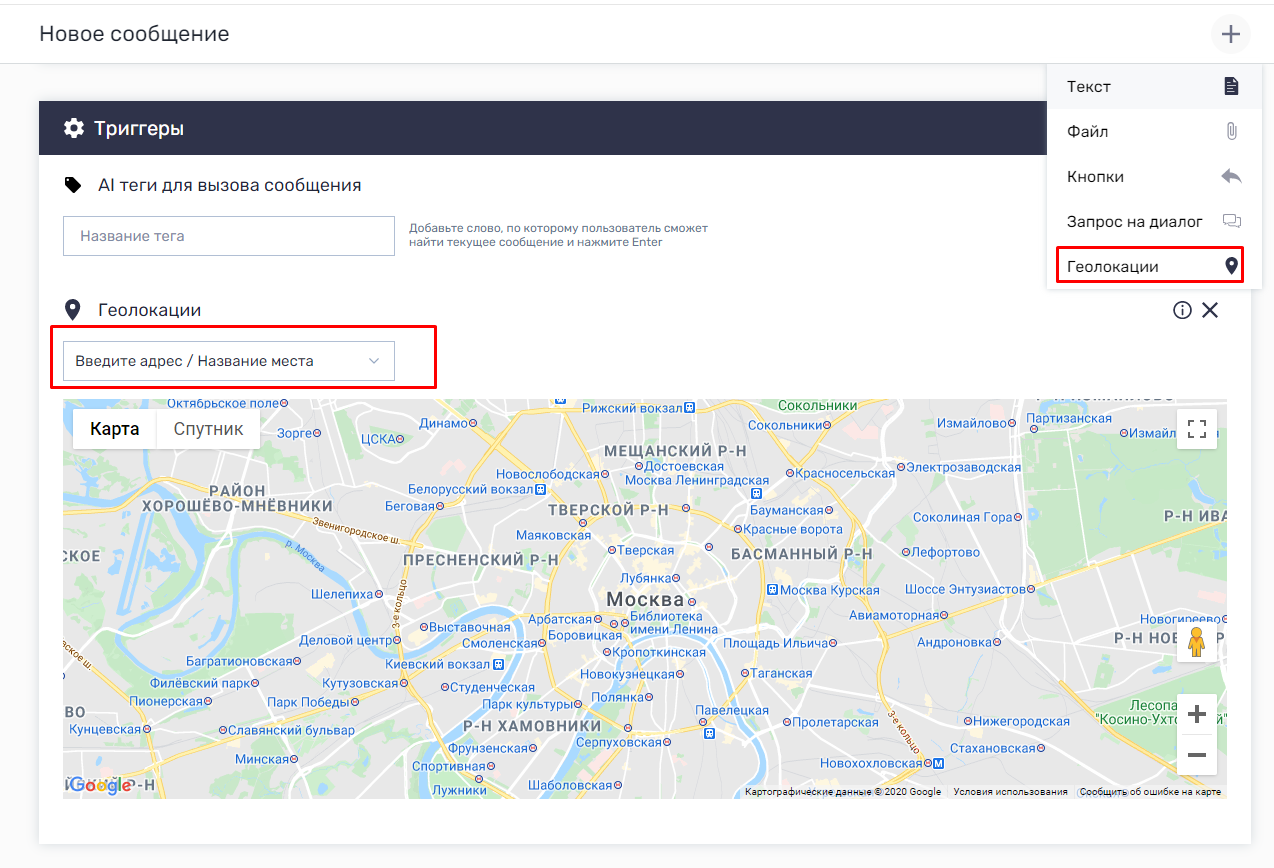Click the Street View pegman icon
Image resolution: width=1274 pixels, height=868 pixels.
(x=1197, y=644)
